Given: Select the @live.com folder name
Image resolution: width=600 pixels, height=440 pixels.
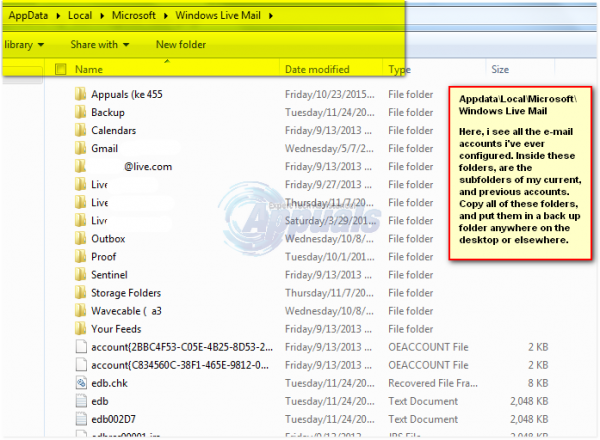Looking at the screenshot, I should tap(148, 166).
